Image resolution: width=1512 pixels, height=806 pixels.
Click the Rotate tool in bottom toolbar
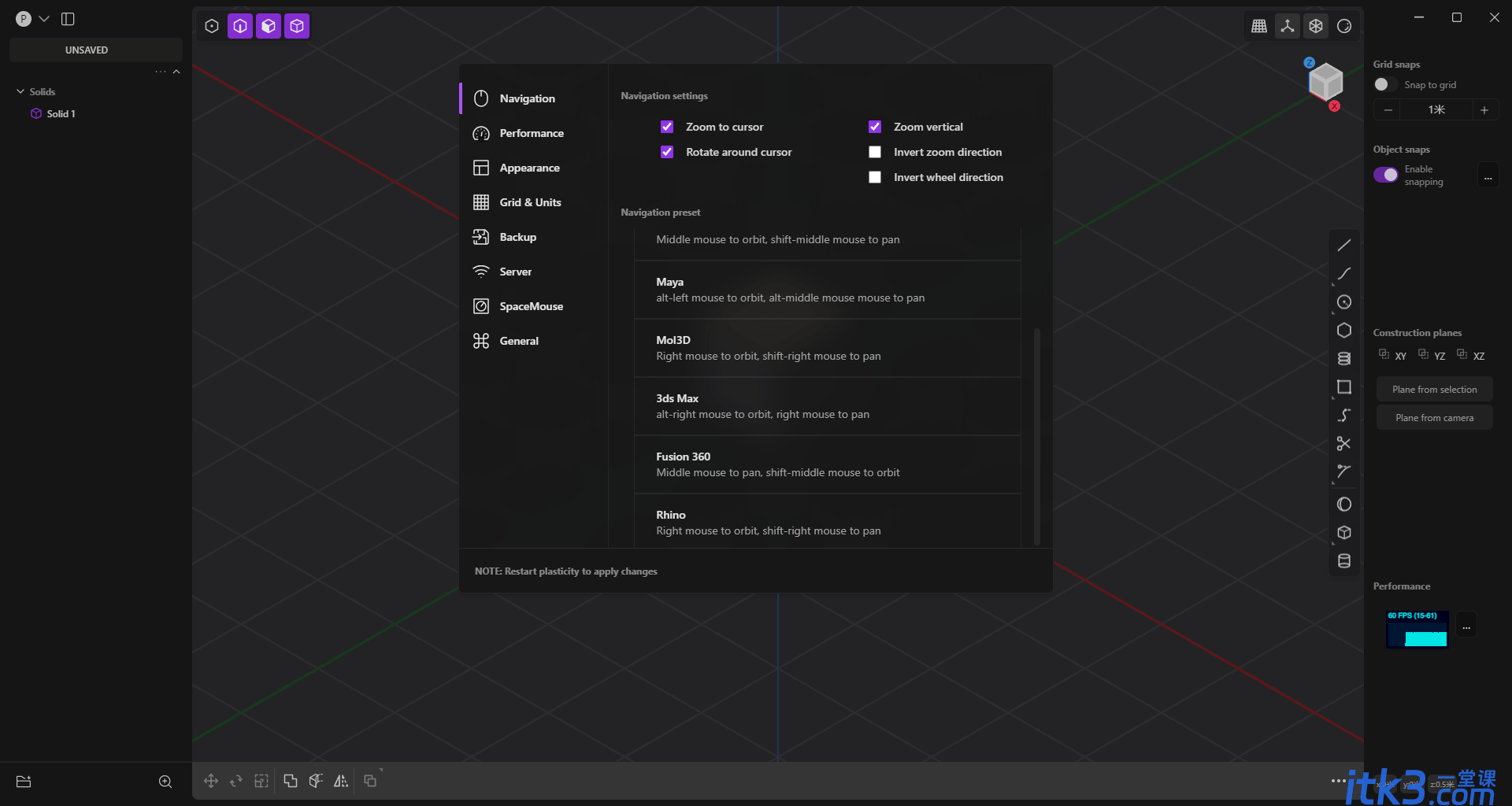235,781
